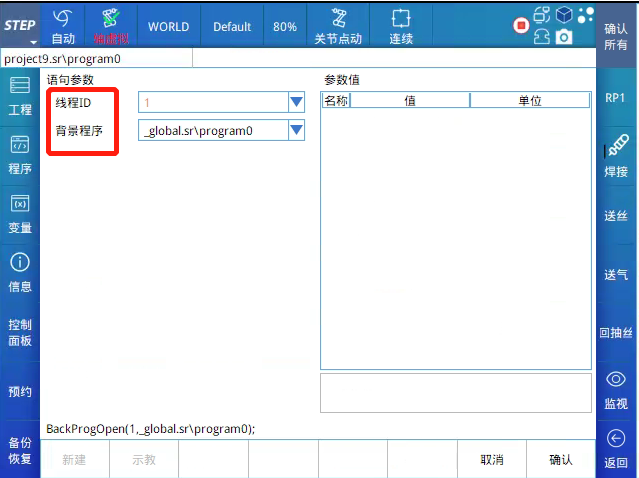The width and height of the screenshot is (639, 478).
Task: Click the 连续 continuous mode icon
Action: pos(401,25)
